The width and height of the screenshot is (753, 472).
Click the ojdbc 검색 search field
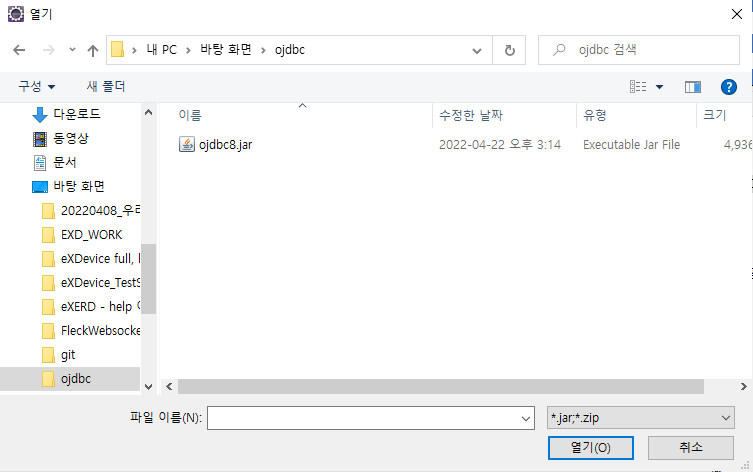(x=639, y=49)
